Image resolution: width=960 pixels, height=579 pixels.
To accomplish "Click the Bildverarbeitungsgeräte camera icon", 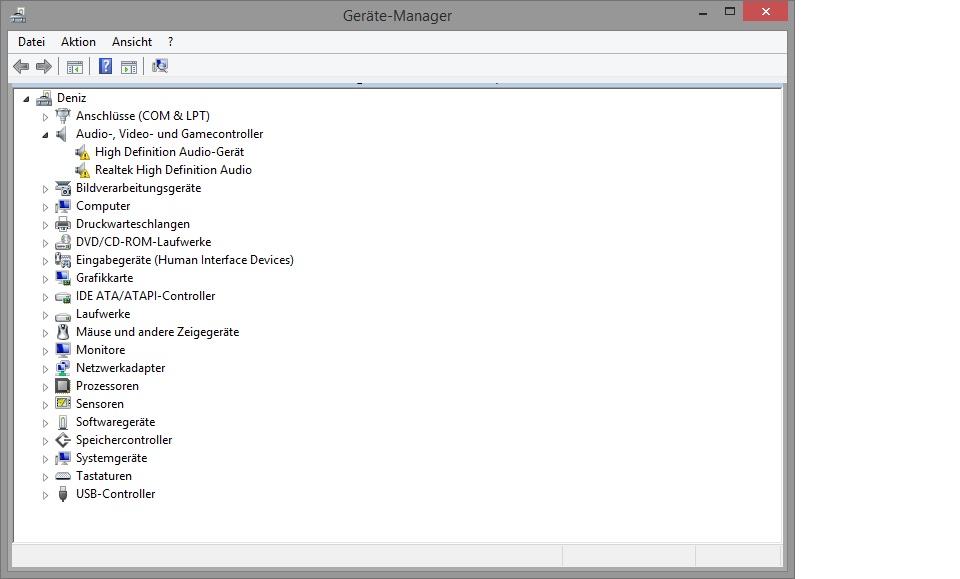I will coord(62,188).
